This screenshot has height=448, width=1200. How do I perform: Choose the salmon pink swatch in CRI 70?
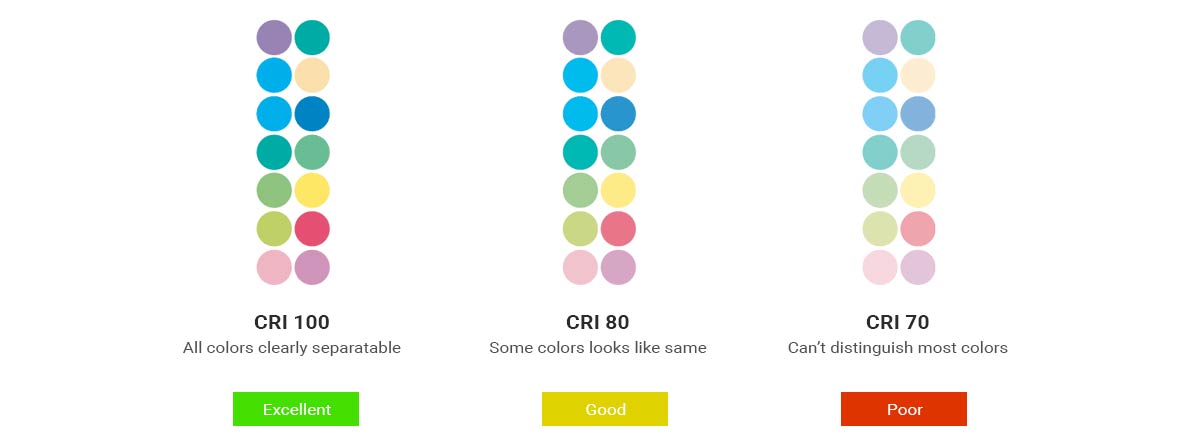click(918, 229)
